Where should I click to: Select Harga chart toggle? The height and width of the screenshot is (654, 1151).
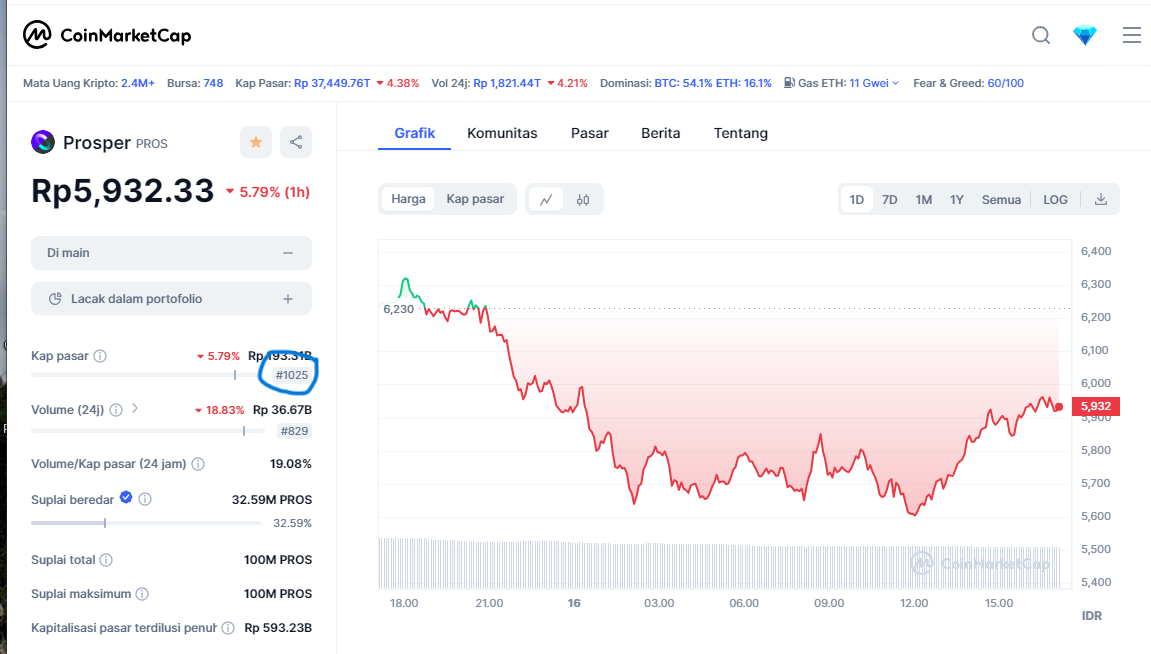click(408, 199)
